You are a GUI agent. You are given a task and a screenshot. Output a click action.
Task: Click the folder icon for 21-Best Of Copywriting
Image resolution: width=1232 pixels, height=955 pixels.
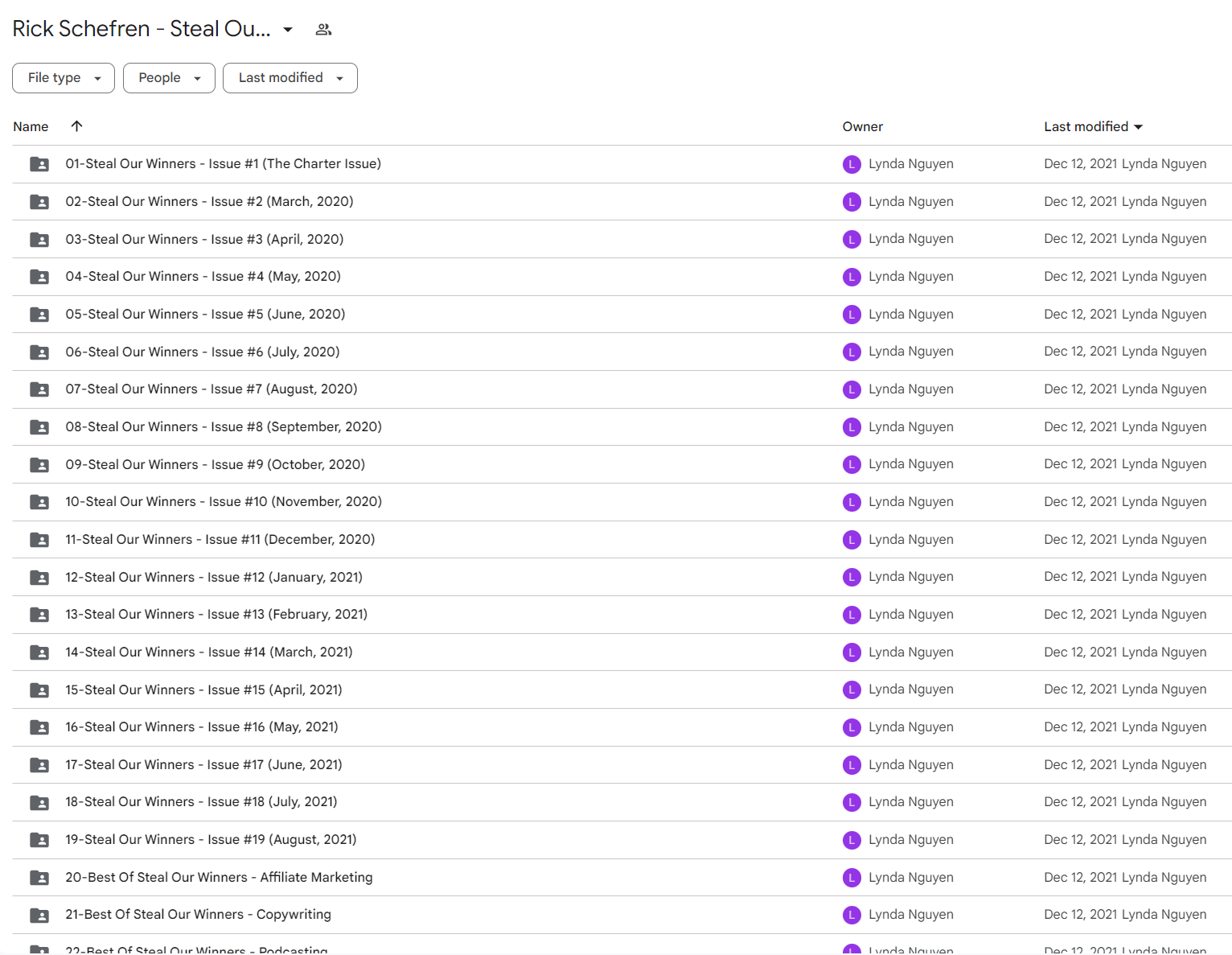tap(39, 916)
